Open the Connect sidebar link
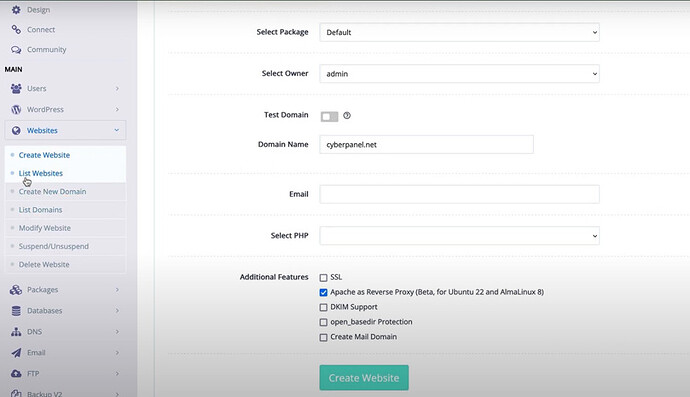Screen dimensions: 690x397 point(41,29)
